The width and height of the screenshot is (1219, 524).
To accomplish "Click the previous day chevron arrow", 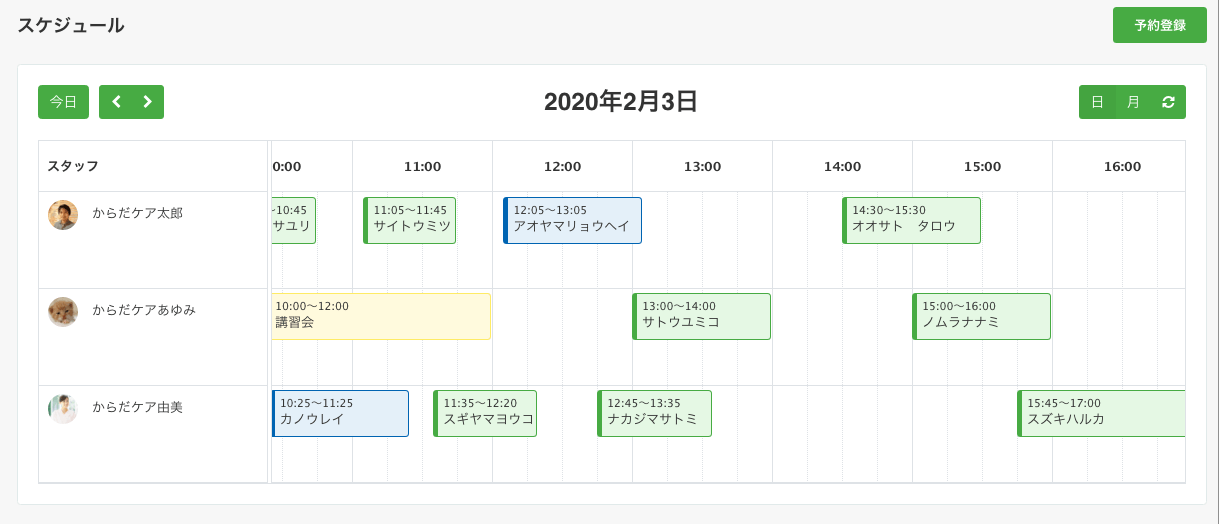I will pos(116,102).
